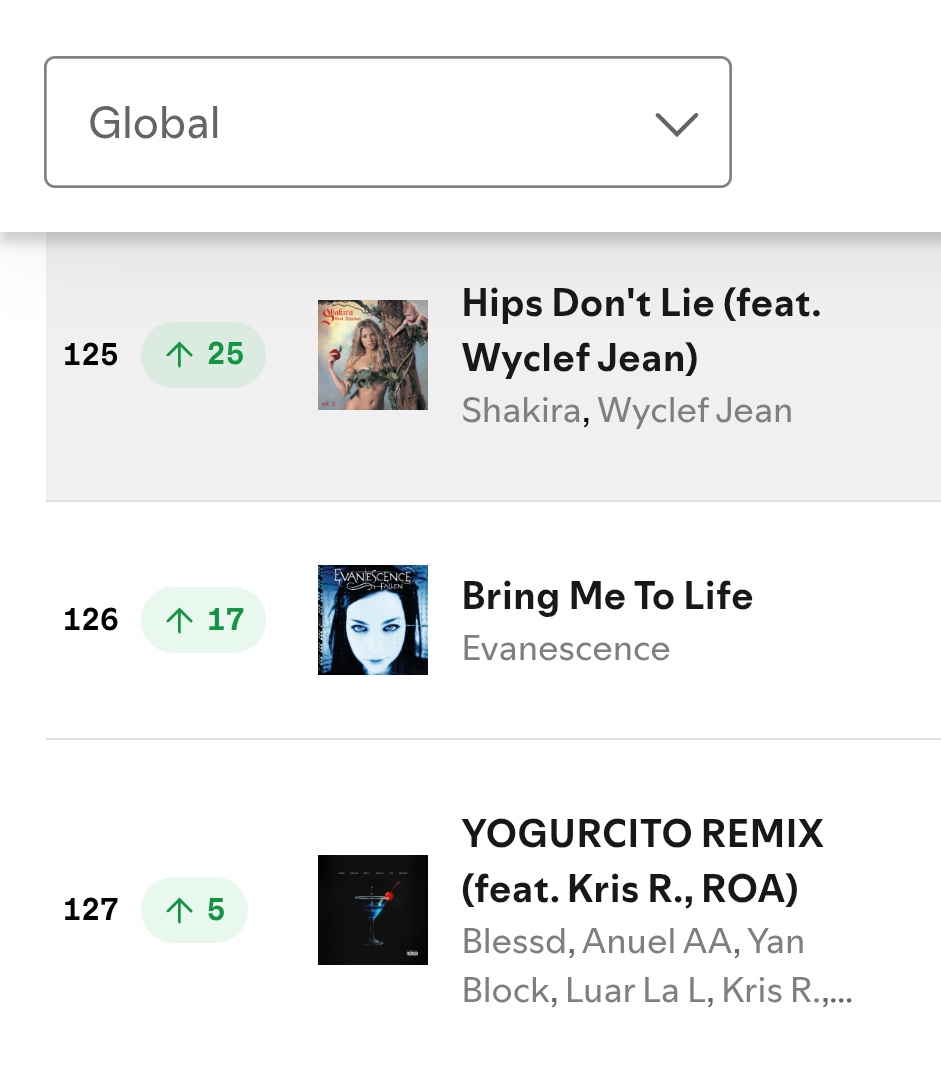Screen dimensions: 941x1077
Task: Click the Blessd artist name
Action: tap(513, 942)
